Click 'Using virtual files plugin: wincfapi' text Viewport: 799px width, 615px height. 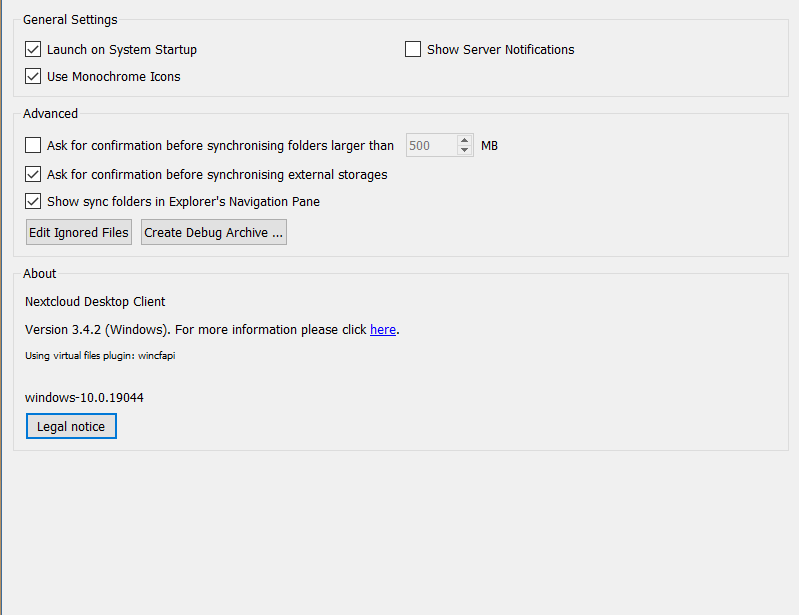click(100, 356)
